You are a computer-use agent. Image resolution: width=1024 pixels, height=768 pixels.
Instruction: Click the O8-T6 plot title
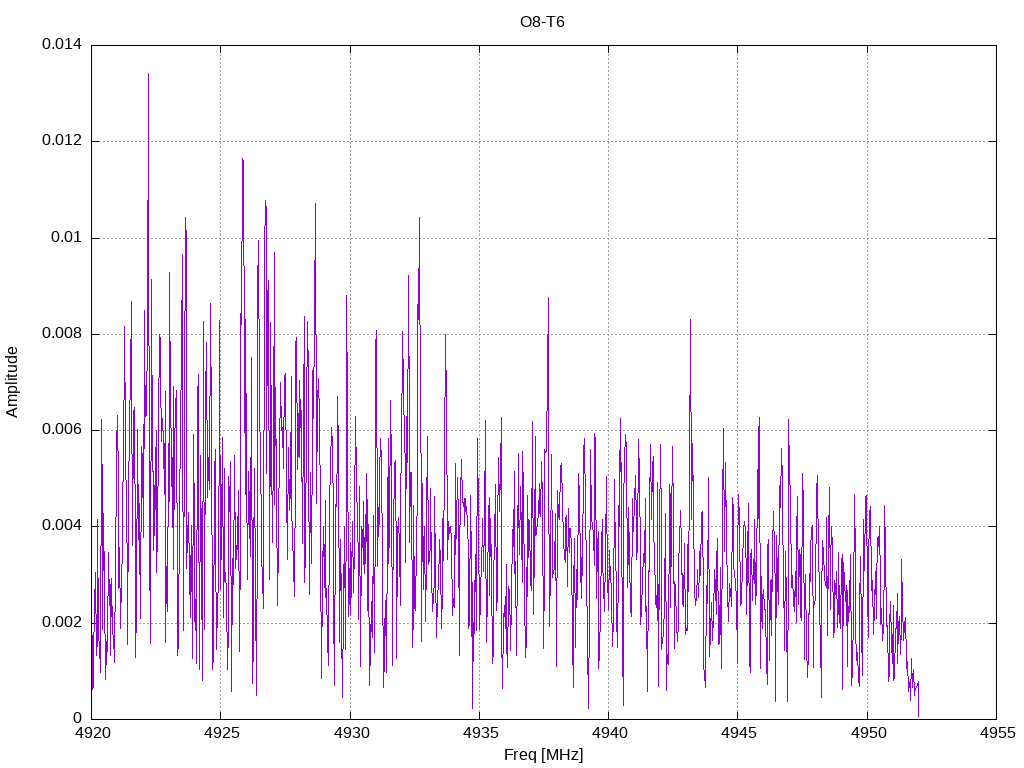(x=542, y=22)
